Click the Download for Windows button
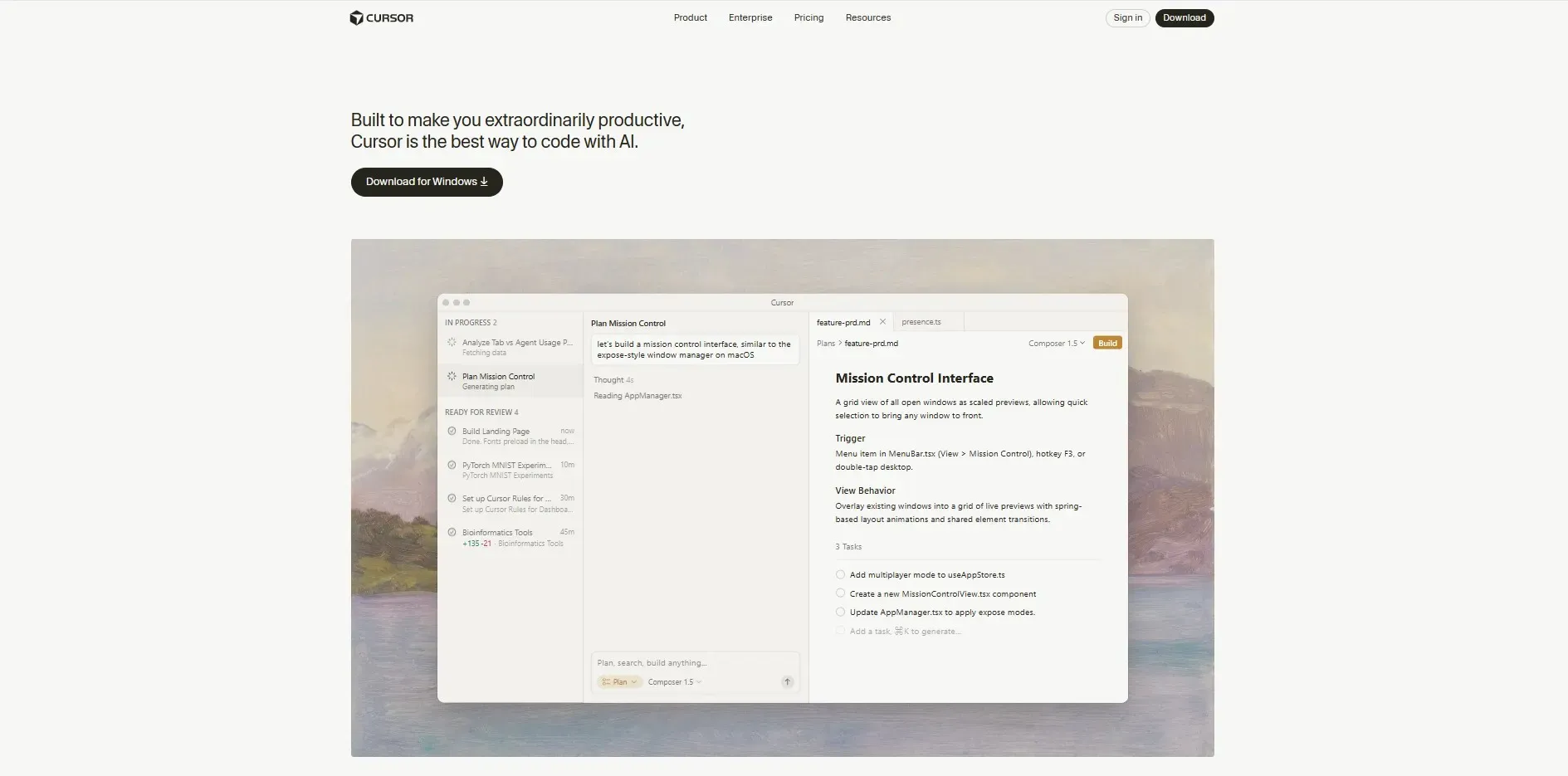The width and height of the screenshot is (1568, 776). pyautogui.click(x=427, y=182)
